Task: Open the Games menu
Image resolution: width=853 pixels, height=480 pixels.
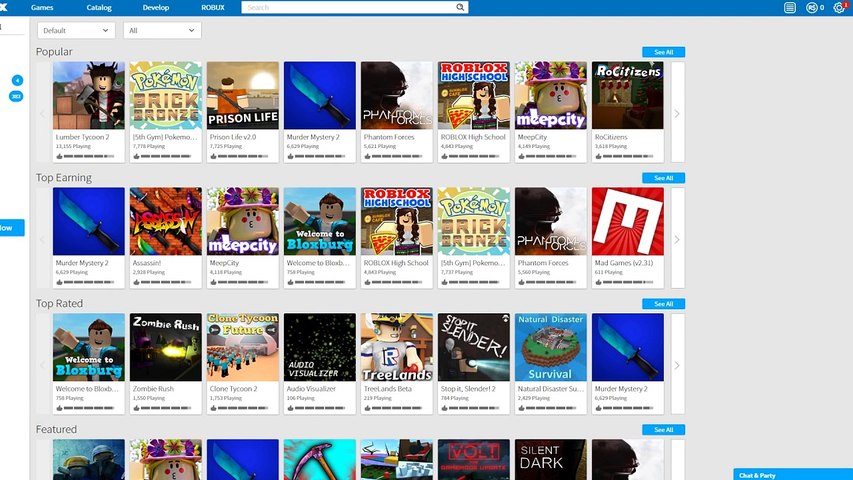Action: pyautogui.click(x=42, y=8)
